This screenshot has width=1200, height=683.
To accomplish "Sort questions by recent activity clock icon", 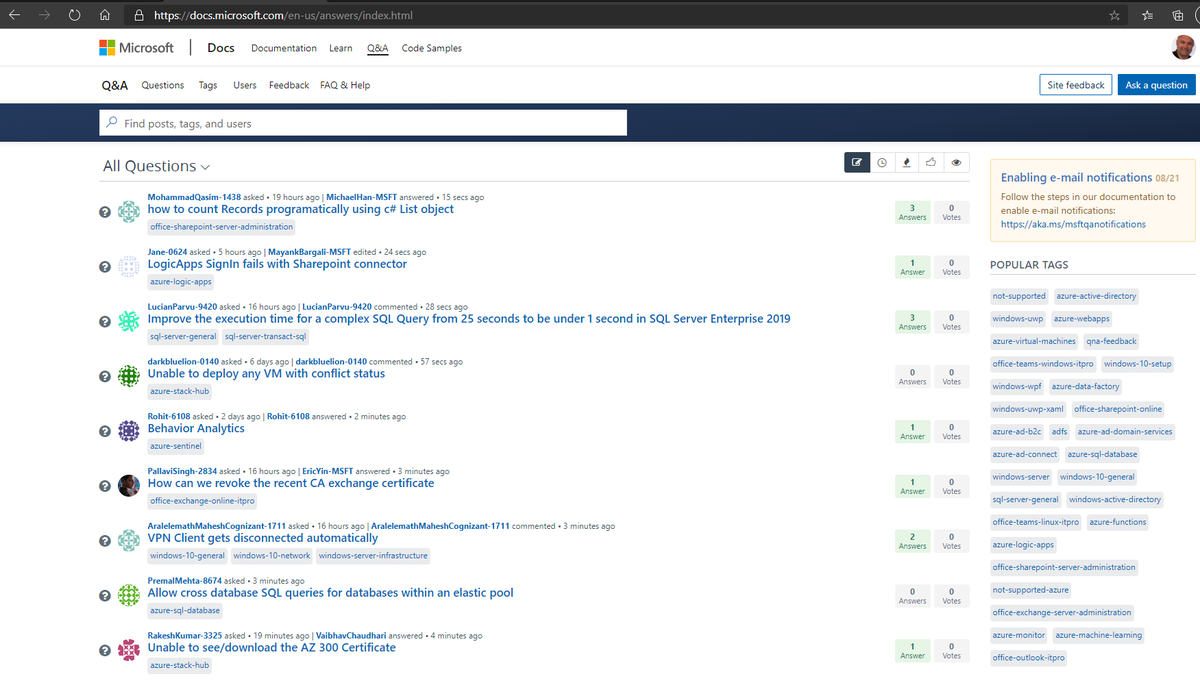I will pyautogui.click(x=881, y=161).
